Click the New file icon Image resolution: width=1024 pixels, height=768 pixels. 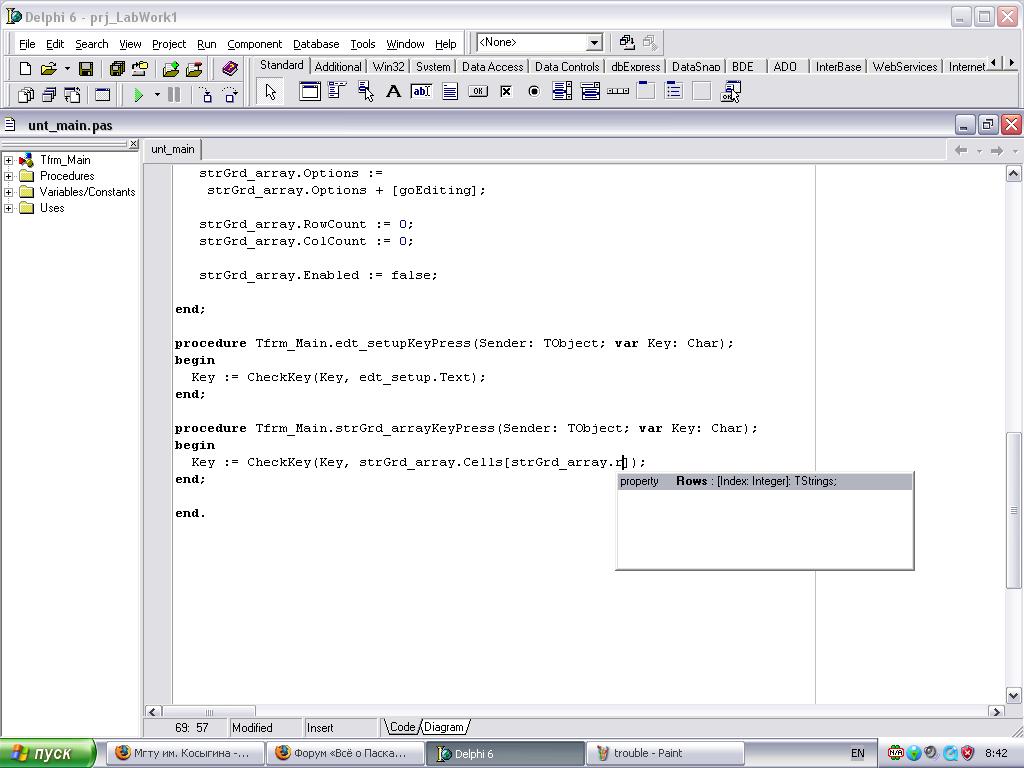pyautogui.click(x=25, y=69)
